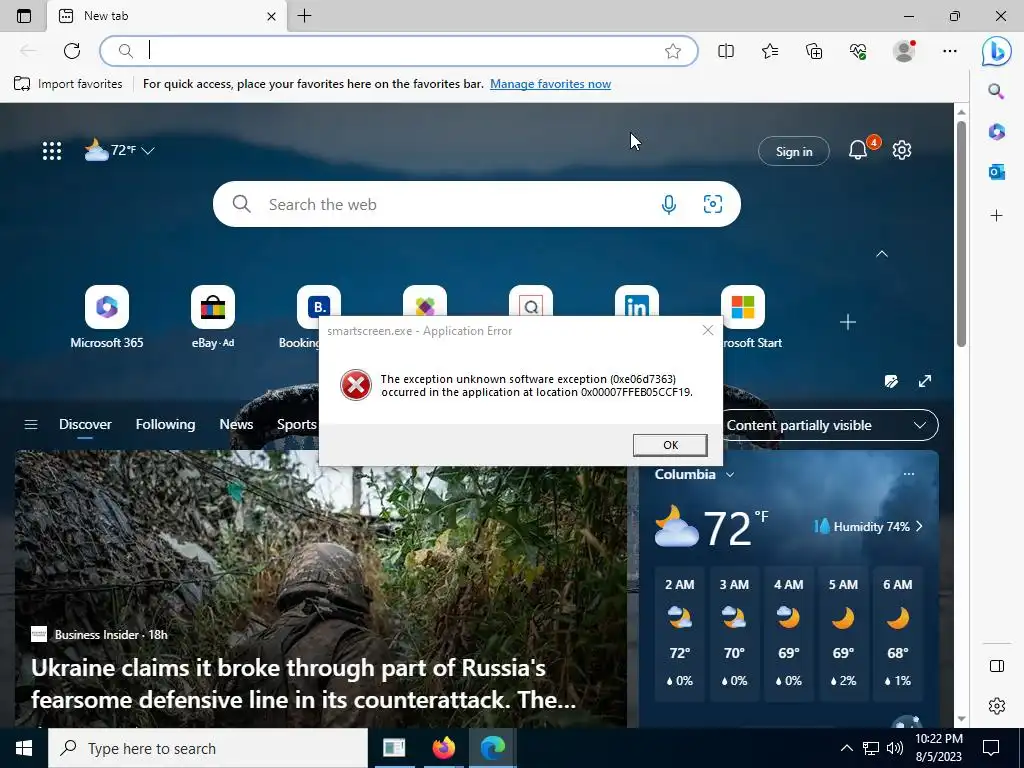Image resolution: width=1024 pixels, height=768 pixels.
Task: Select the New tab browser tab
Action: point(166,16)
